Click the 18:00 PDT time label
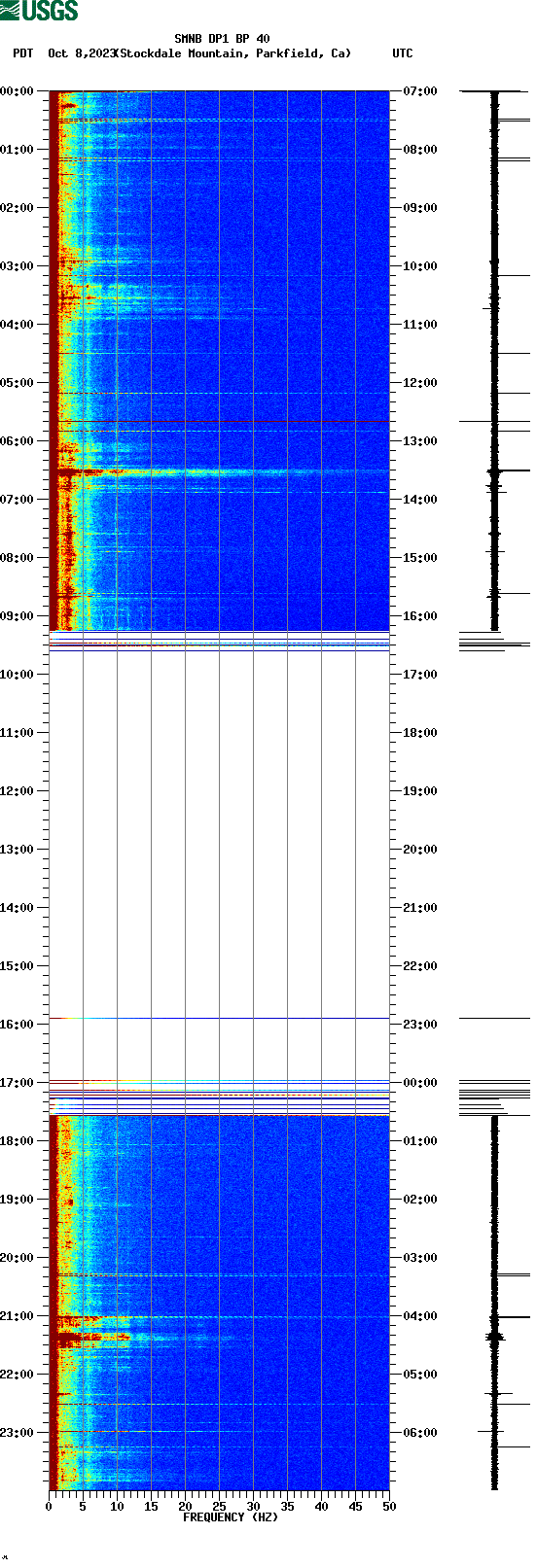 coord(18,1141)
